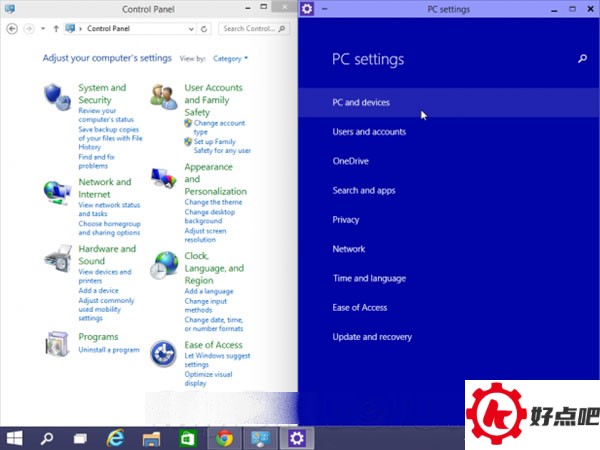This screenshot has height=450, width=600.
Task: Open the Change the theme link
Action: pos(214,203)
